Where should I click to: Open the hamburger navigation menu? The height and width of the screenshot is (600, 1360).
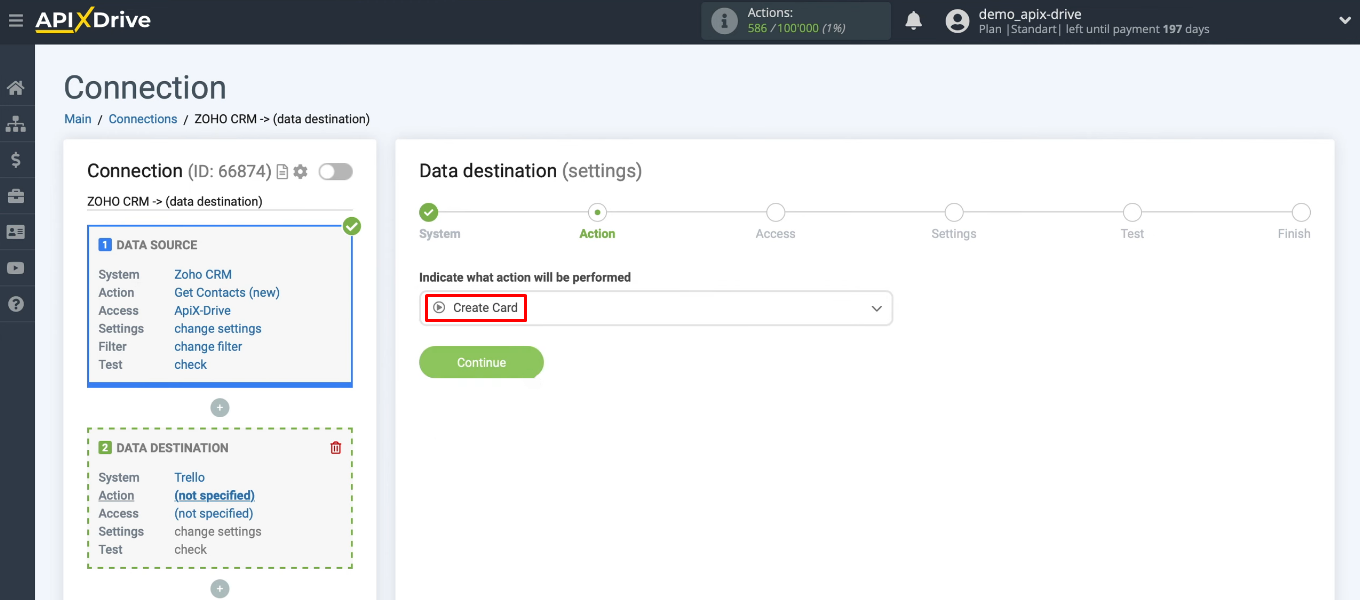pyautogui.click(x=16, y=19)
